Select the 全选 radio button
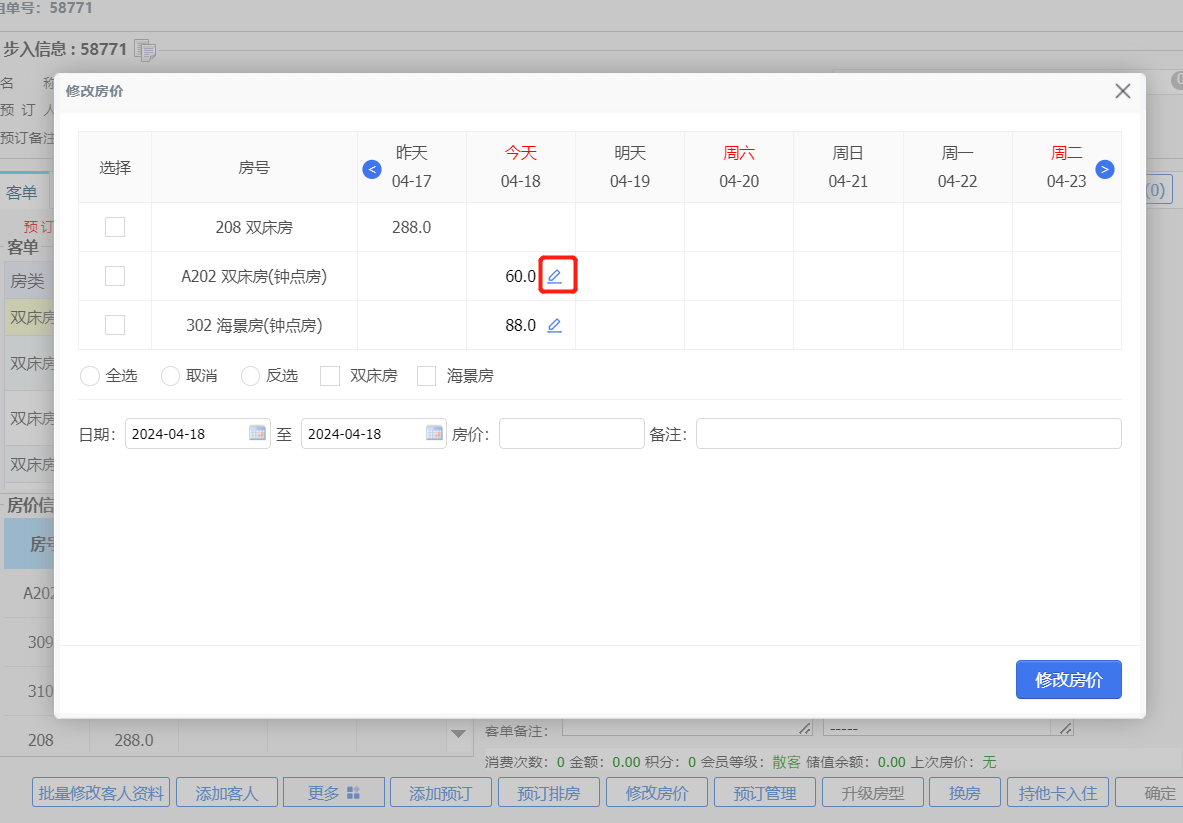Image resolution: width=1183 pixels, height=823 pixels. [x=90, y=376]
